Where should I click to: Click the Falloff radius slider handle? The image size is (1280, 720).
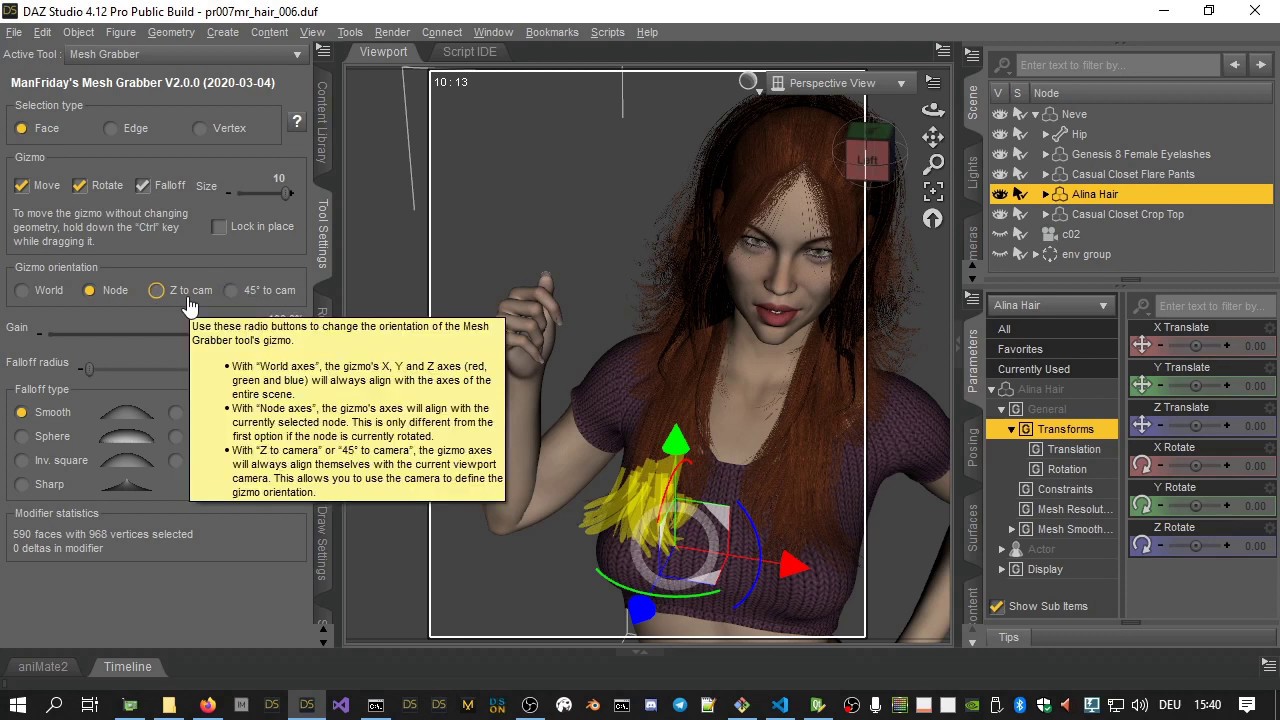[89, 370]
